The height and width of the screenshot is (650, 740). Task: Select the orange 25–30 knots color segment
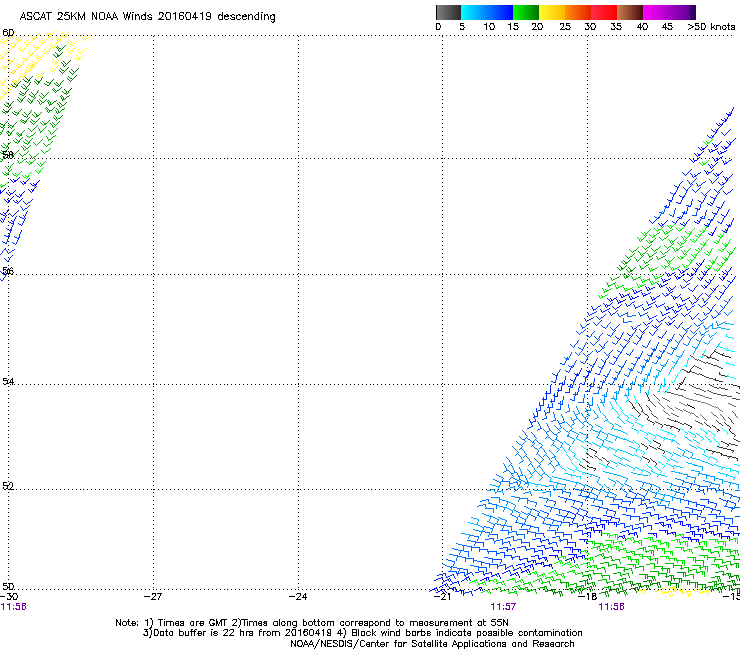(578, 12)
